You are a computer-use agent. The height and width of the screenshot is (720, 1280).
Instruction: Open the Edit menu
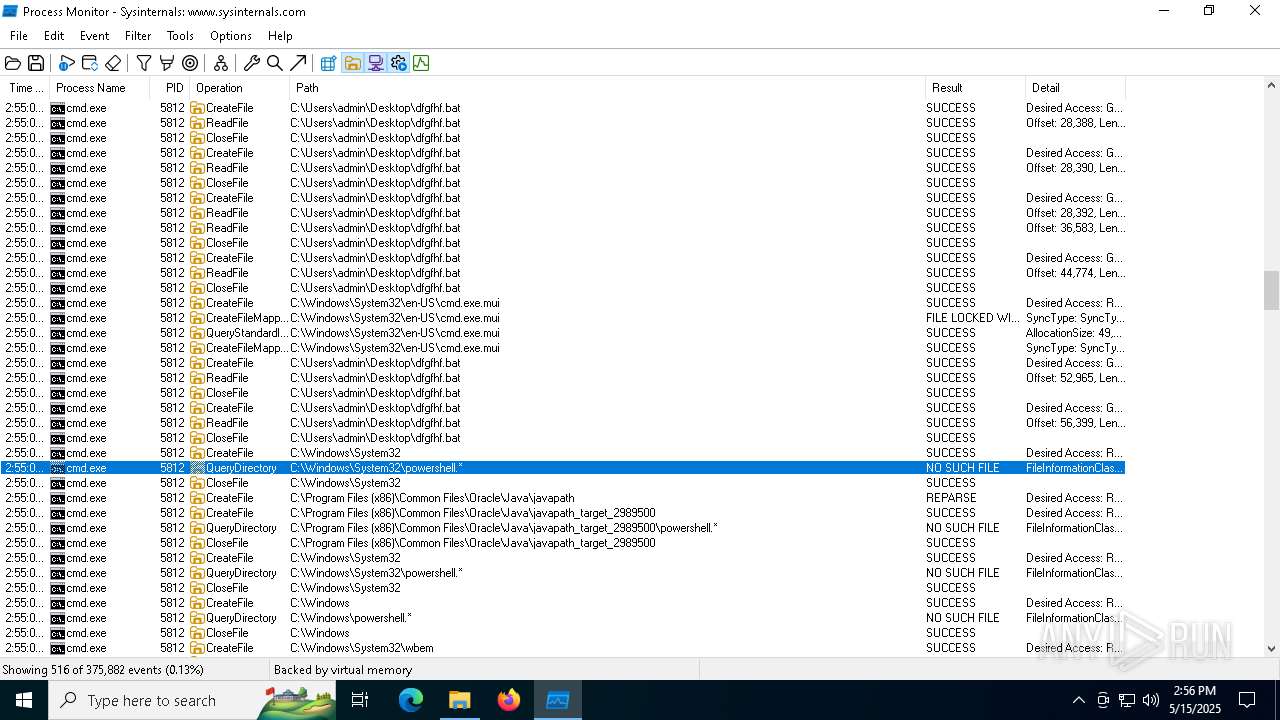coord(54,36)
